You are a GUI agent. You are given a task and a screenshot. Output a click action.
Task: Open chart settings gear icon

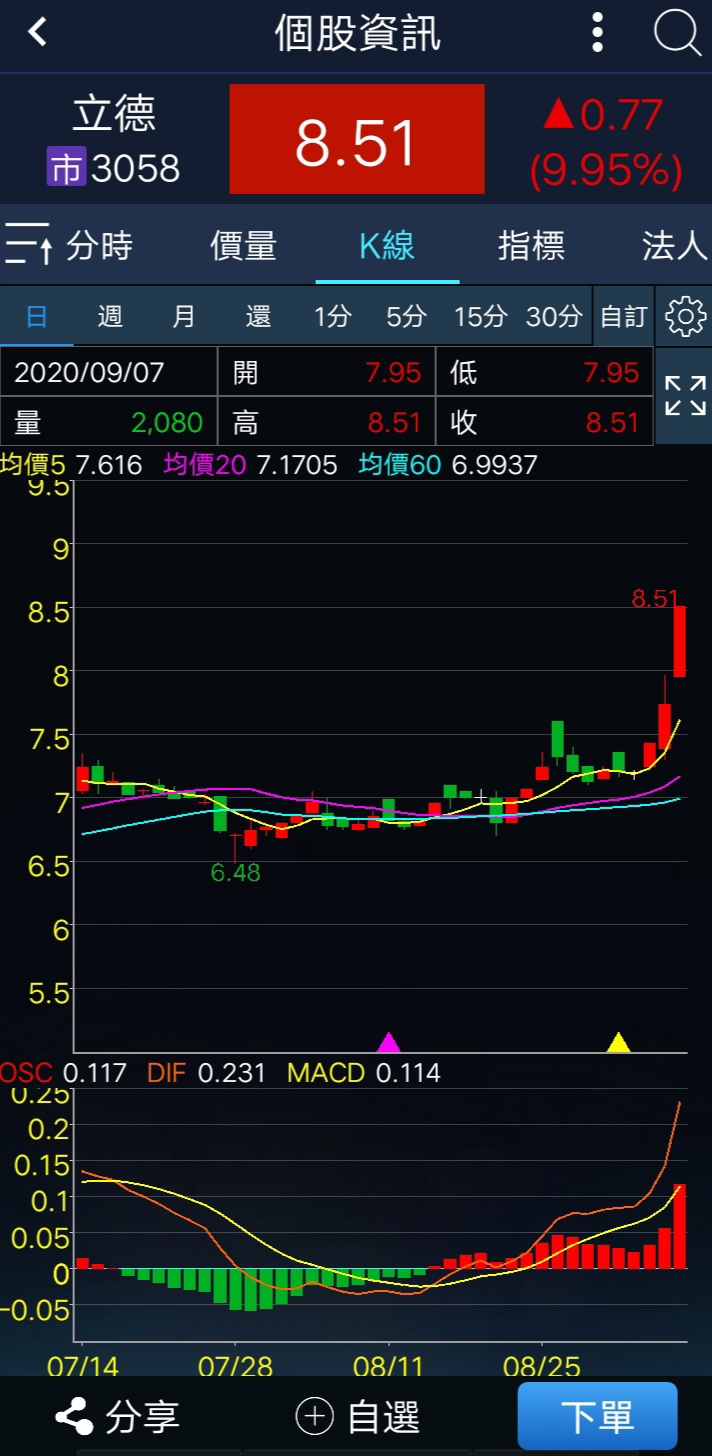click(x=684, y=317)
